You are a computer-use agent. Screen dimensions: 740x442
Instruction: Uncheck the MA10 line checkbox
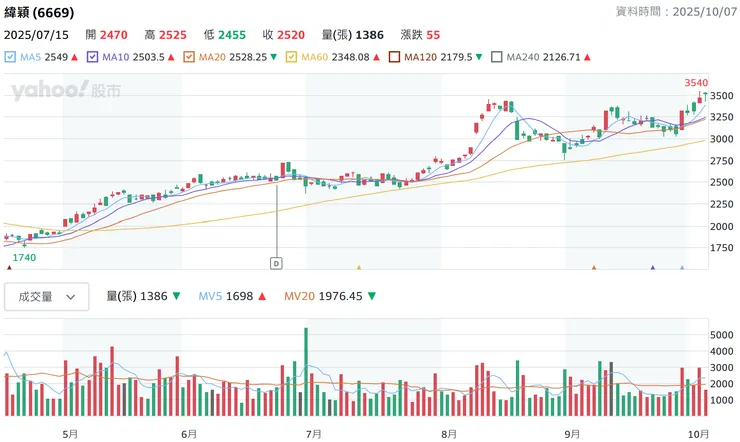click(x=94, y=58)
